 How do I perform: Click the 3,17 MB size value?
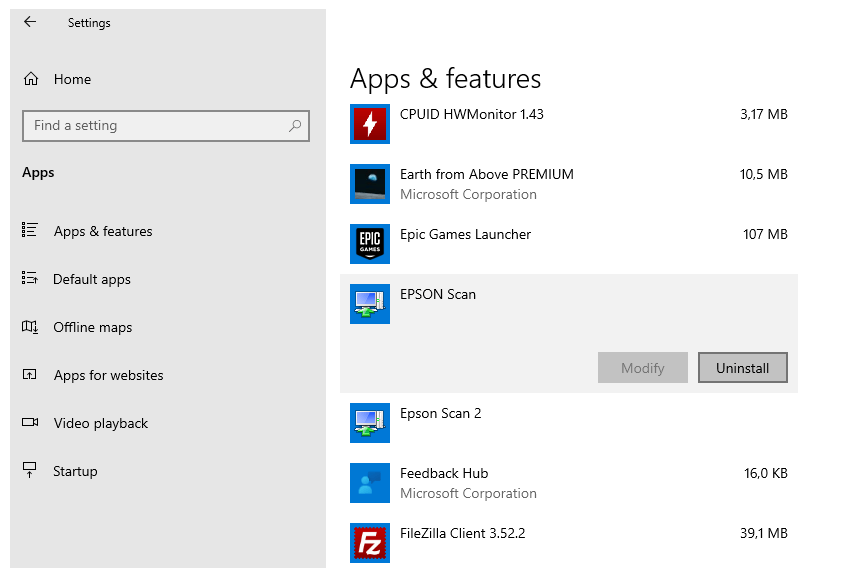click(763, 114)
